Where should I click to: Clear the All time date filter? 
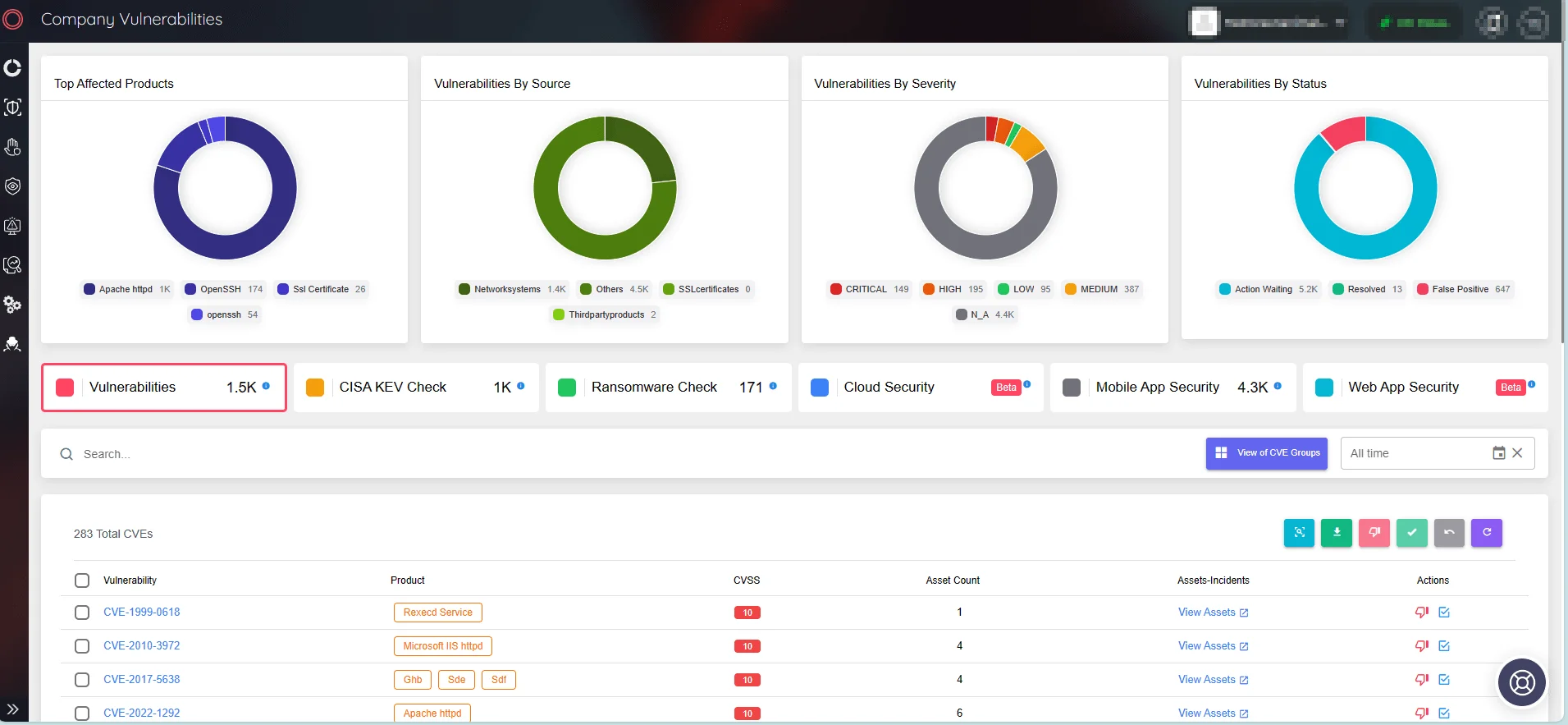(1517, 453)
